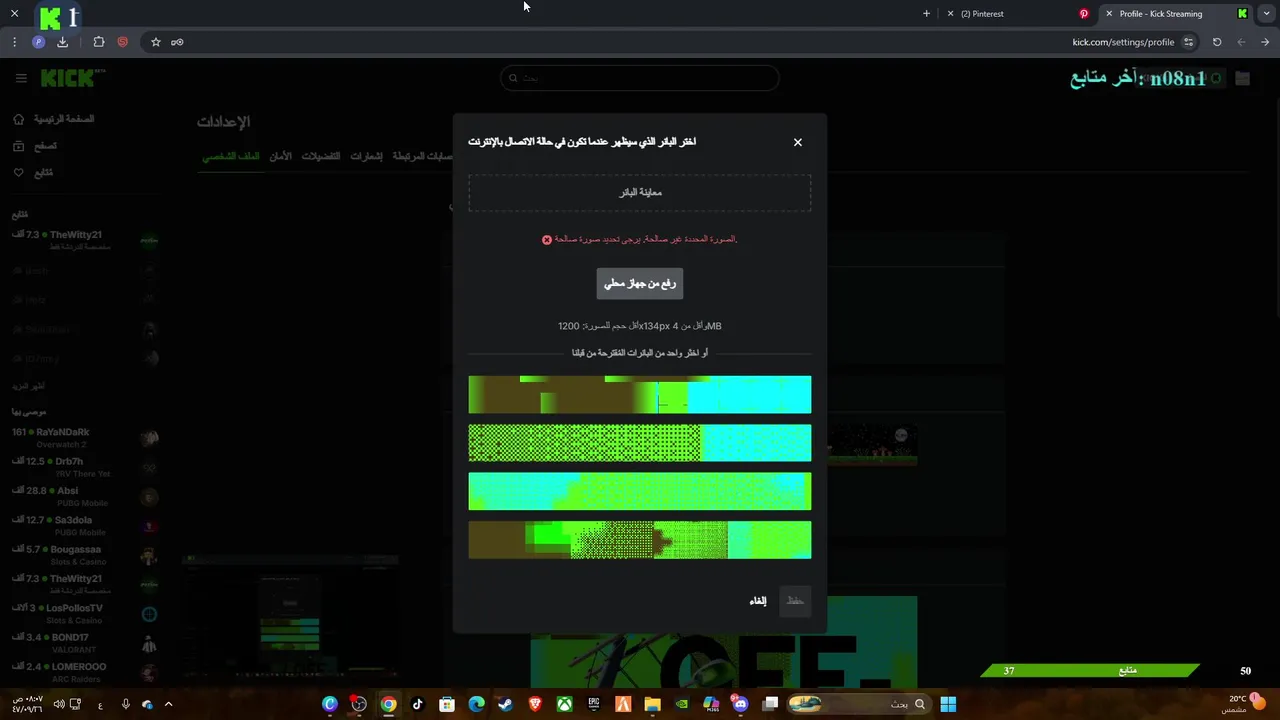Open Sa3dola recommended channel
The image size is (1280, 720).
pos(85,526)
